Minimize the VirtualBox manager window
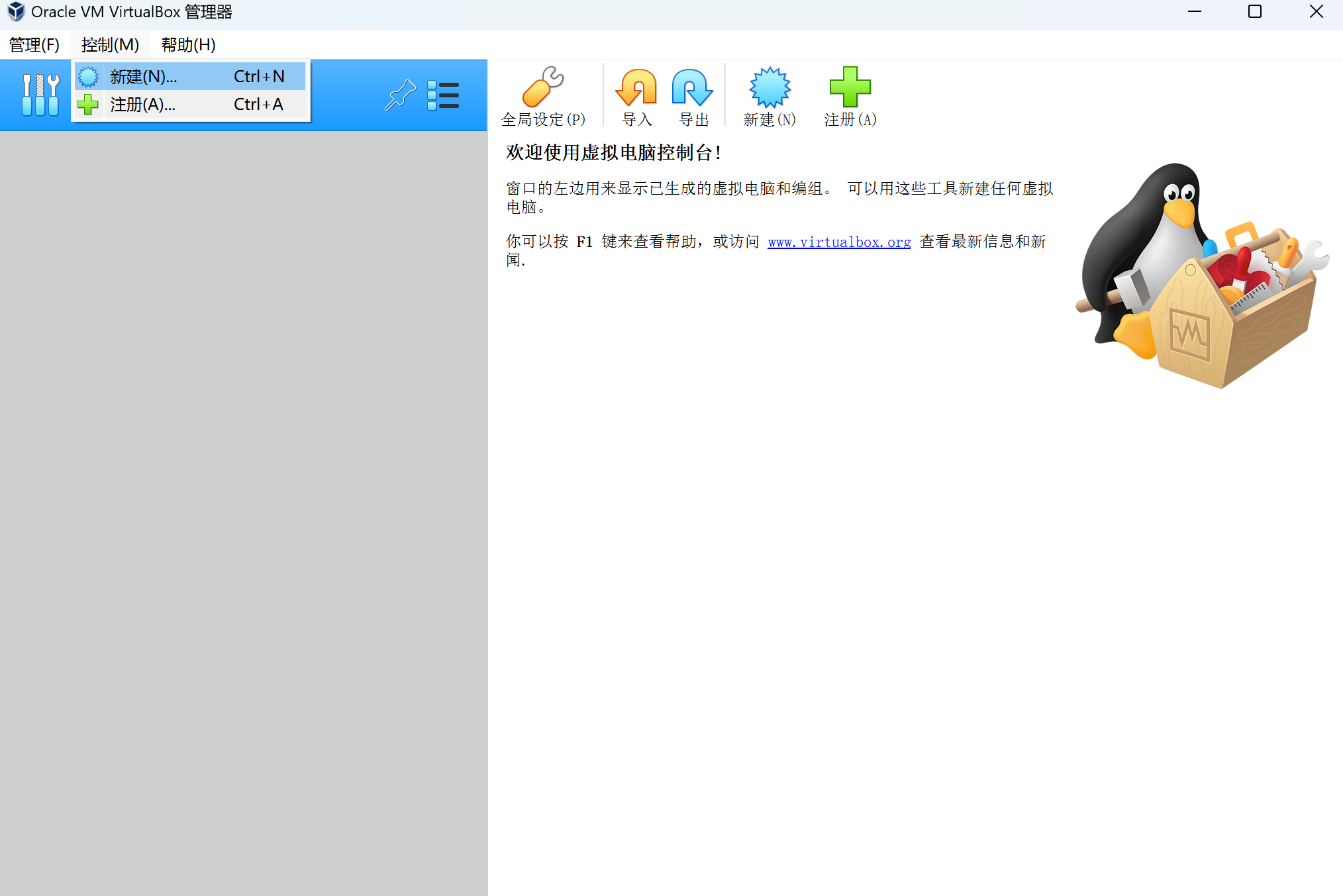This screenshot has height=896, width=1343. tap(1195, 12)
